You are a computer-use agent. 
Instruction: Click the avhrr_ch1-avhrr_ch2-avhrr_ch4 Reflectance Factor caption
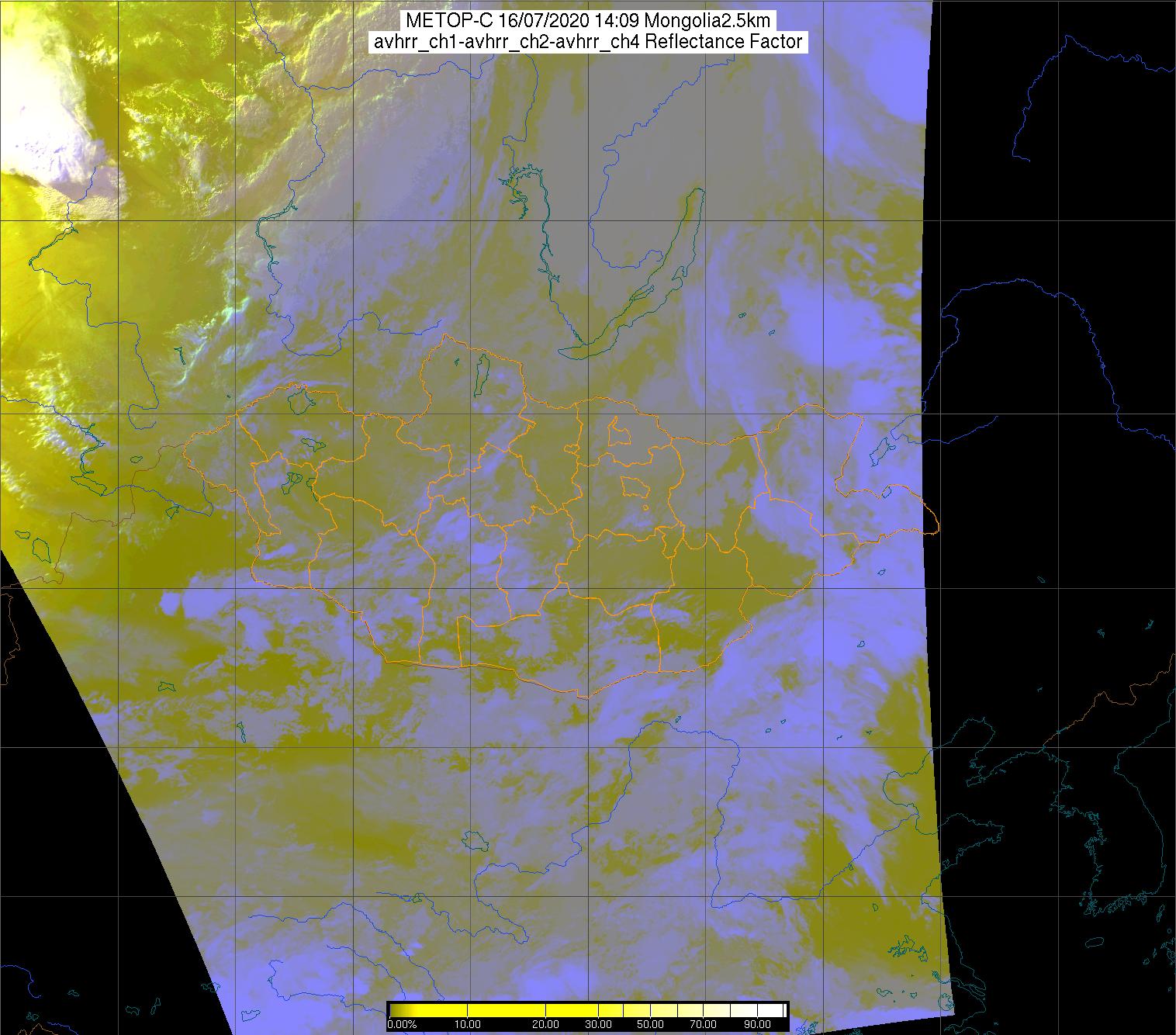click(x=588, y=42)
